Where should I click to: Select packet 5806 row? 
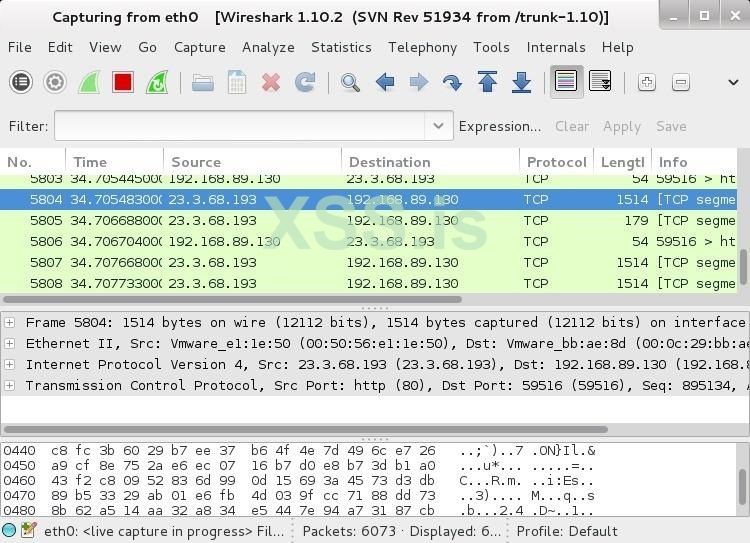click(x=368, y=242)
